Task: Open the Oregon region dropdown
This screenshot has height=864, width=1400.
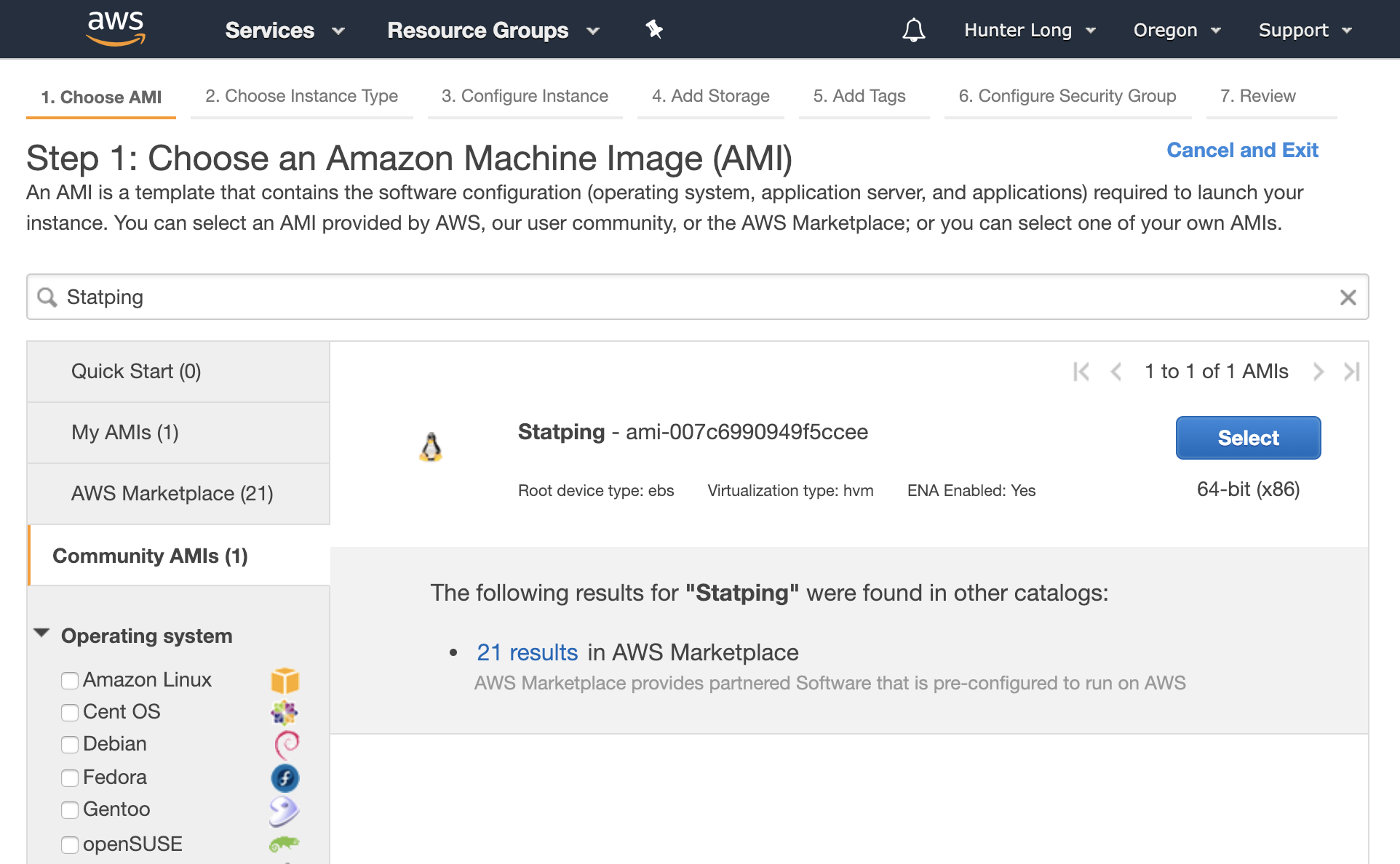Action: coord(1177,30)
